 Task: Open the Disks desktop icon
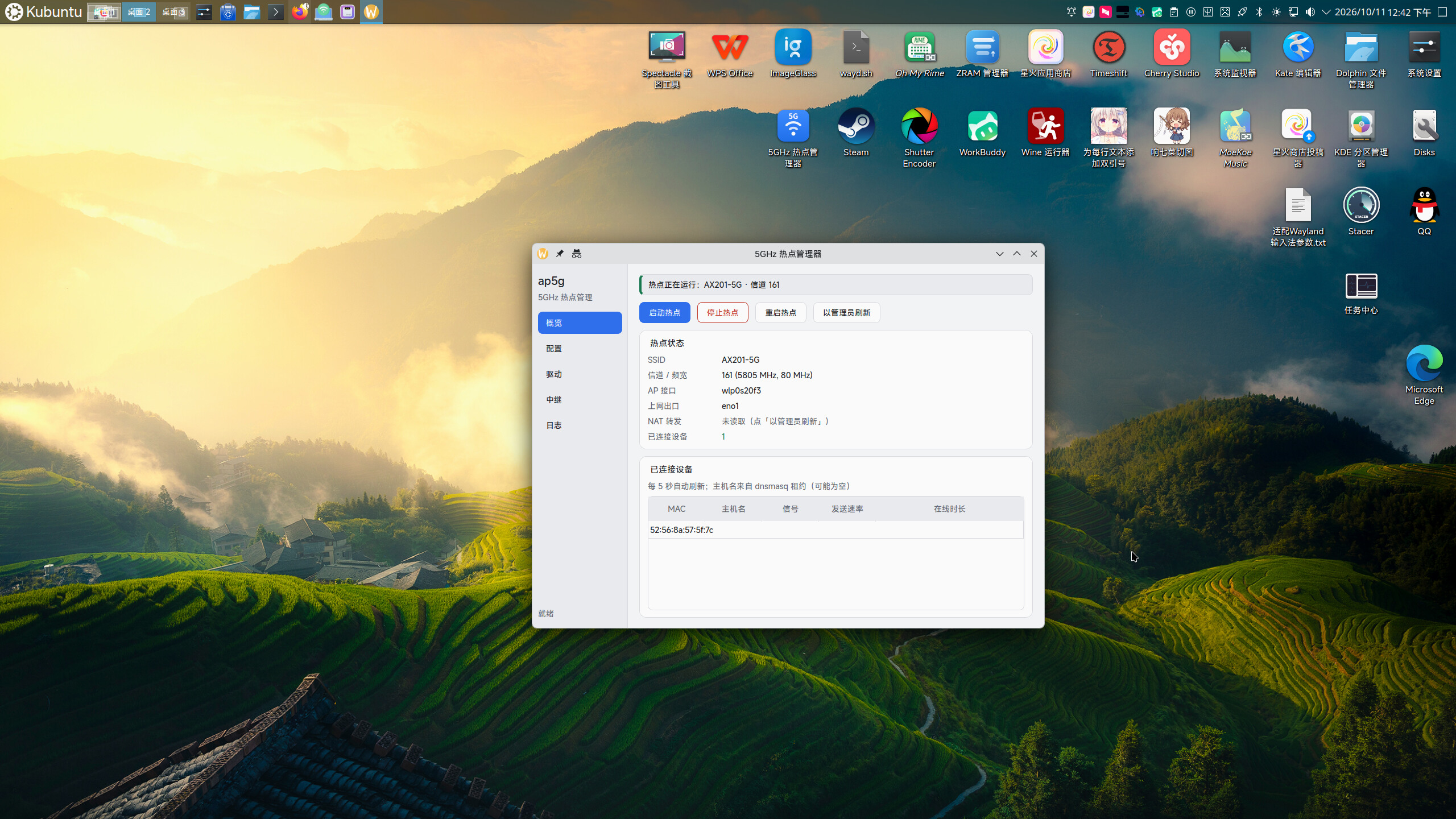[1424, 133]
